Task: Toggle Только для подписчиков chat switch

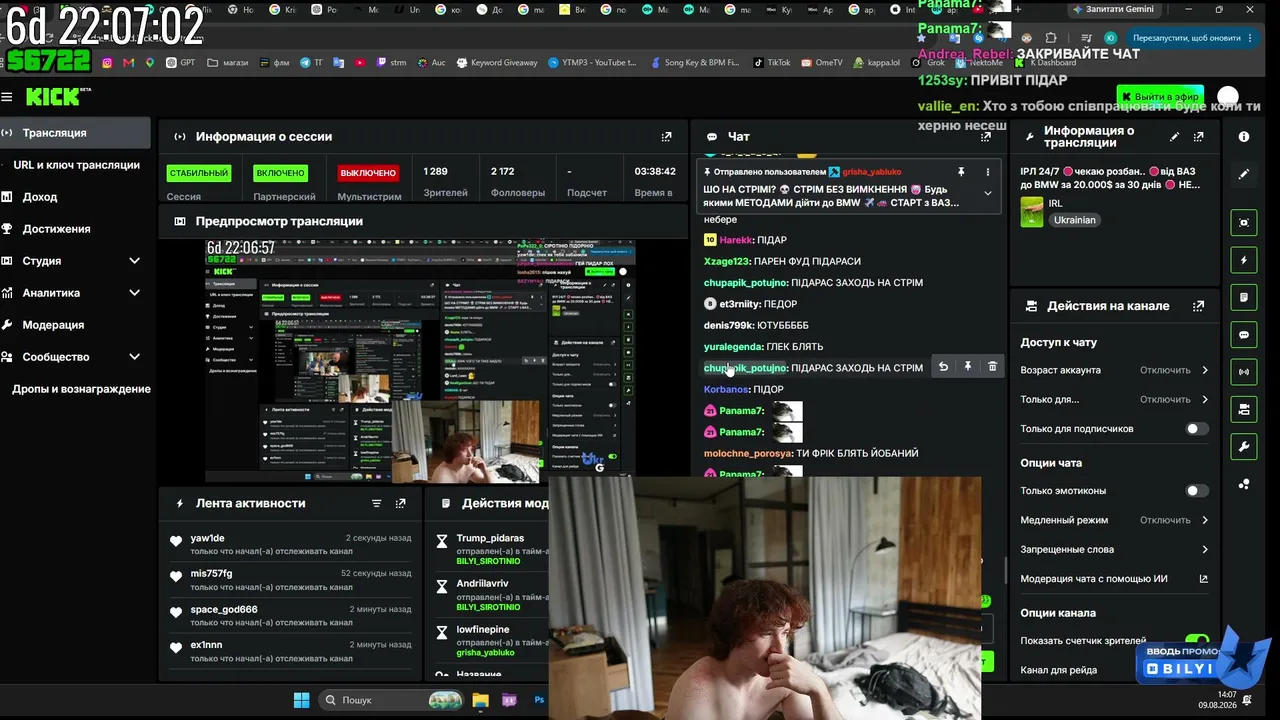Action: [1196, 429]
